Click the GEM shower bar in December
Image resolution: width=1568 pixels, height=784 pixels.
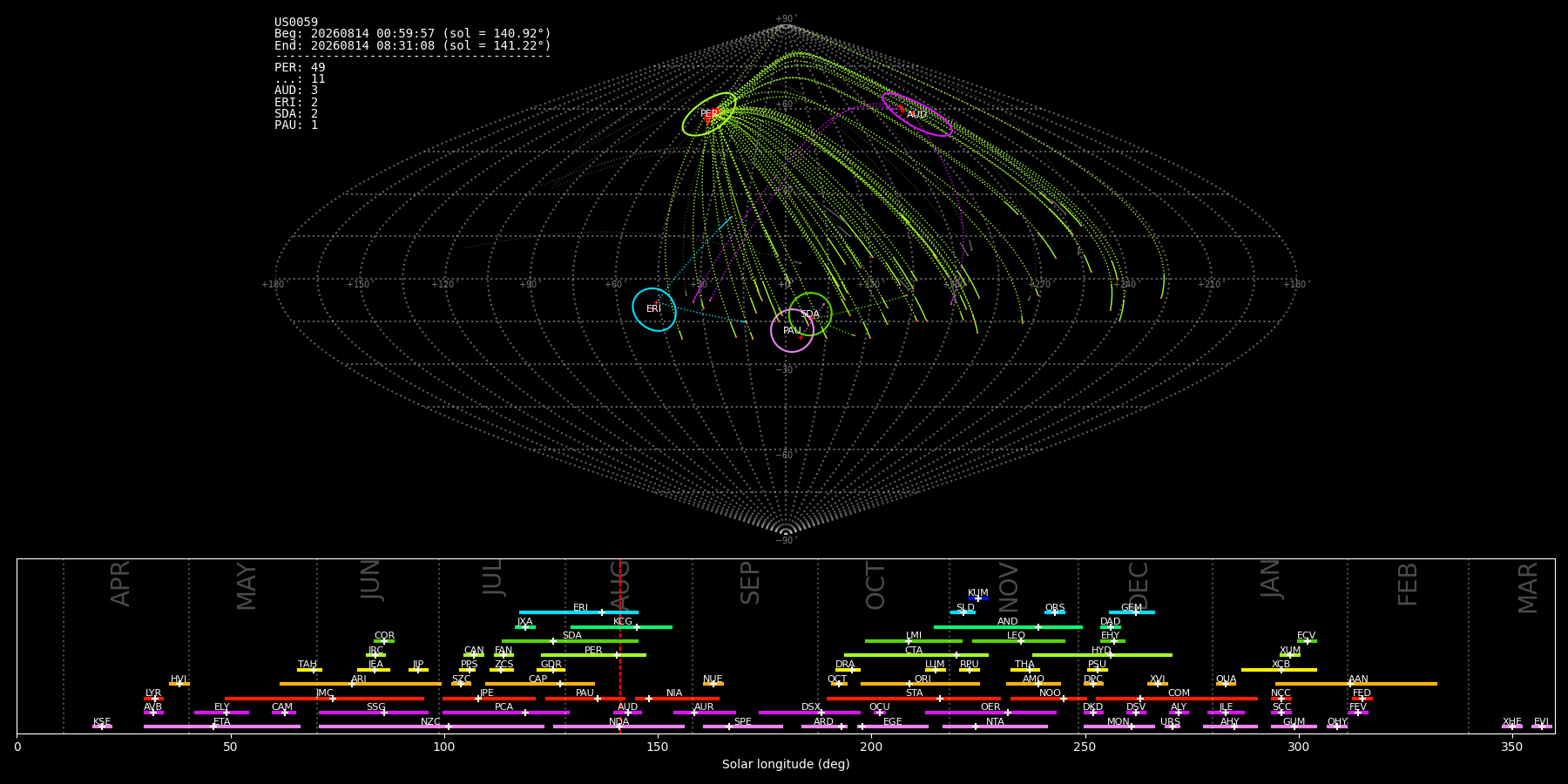[1132, 612]
